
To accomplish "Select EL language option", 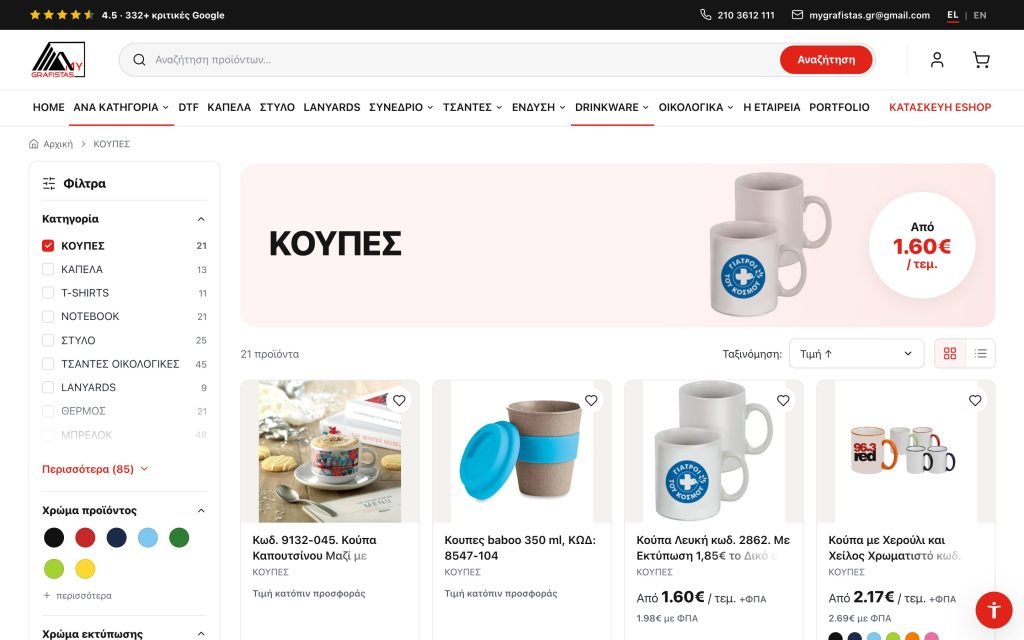I will tap(953, 15).
